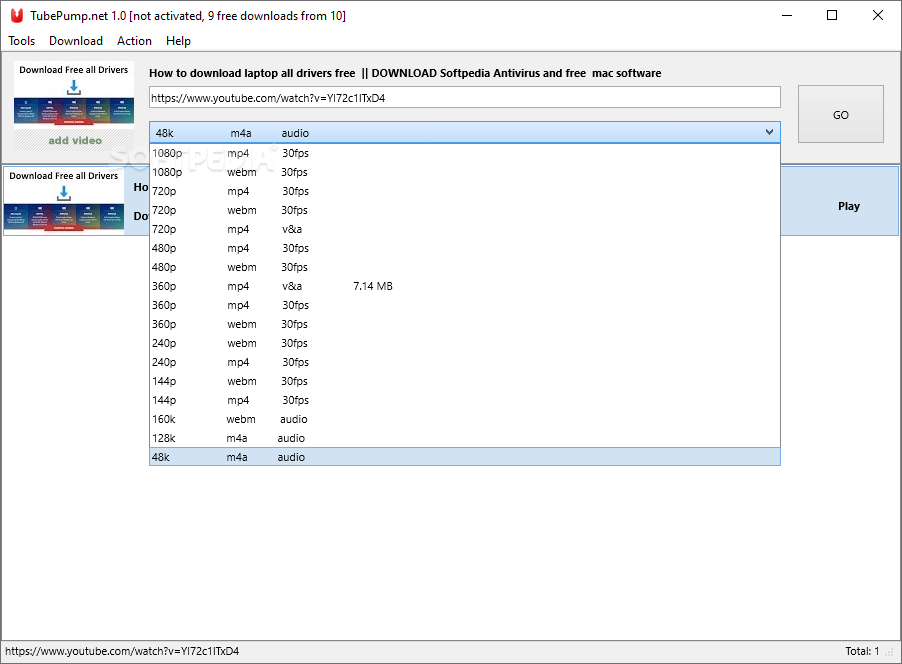
Task: Select the 160k webm audio format
Action: (x=465, y=419)
